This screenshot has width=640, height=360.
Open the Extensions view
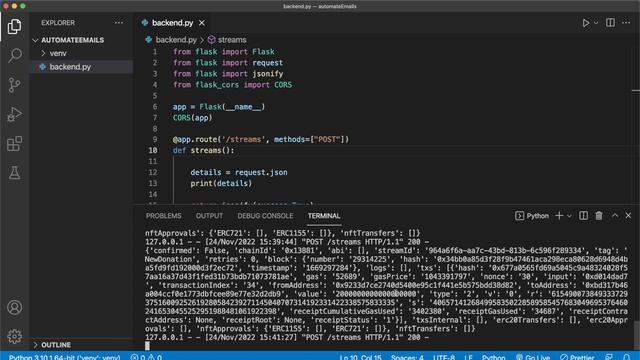click(14, 144)
